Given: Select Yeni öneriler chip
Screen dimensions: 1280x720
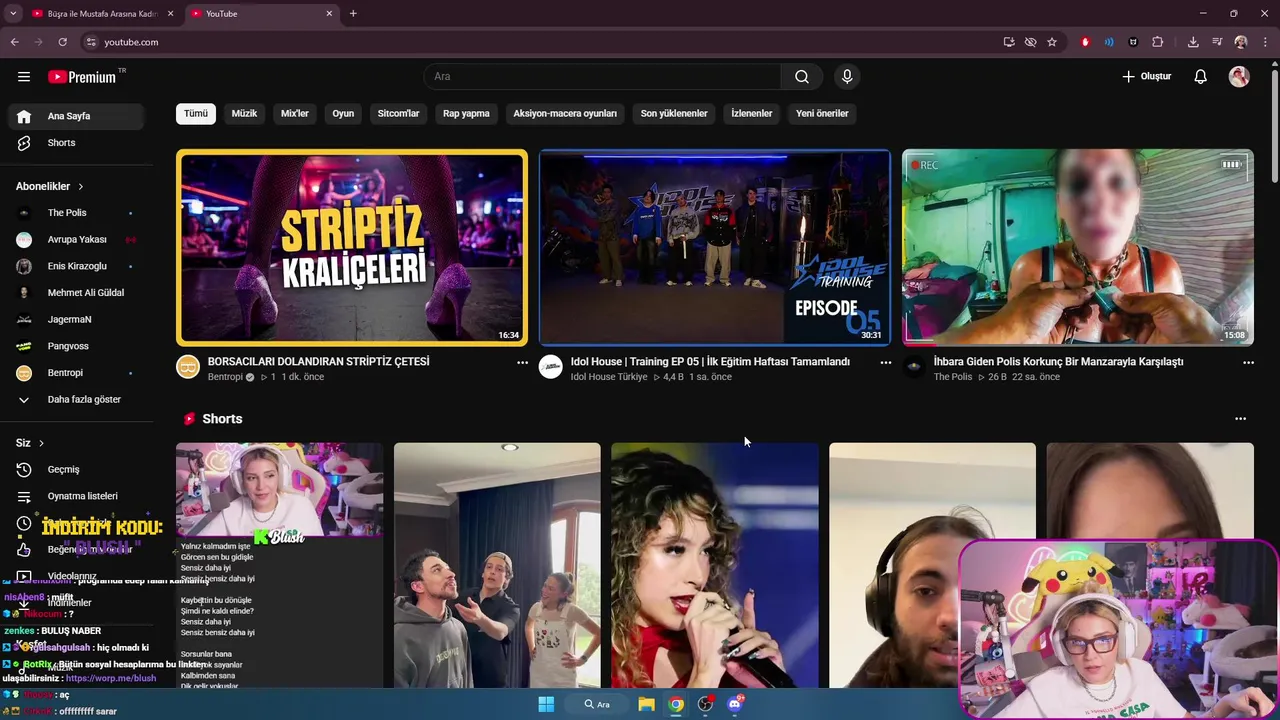Looking at the screenshot, I should pos(822,114).
